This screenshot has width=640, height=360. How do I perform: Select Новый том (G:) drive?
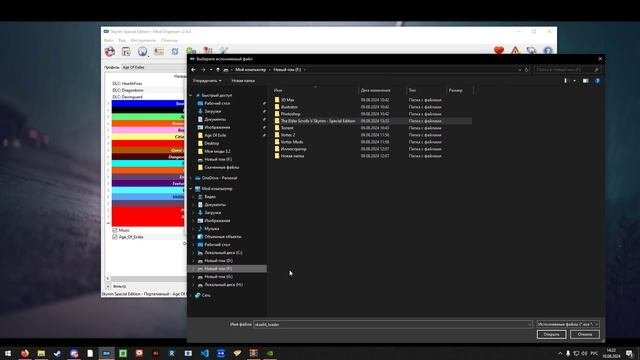(218, 277)
